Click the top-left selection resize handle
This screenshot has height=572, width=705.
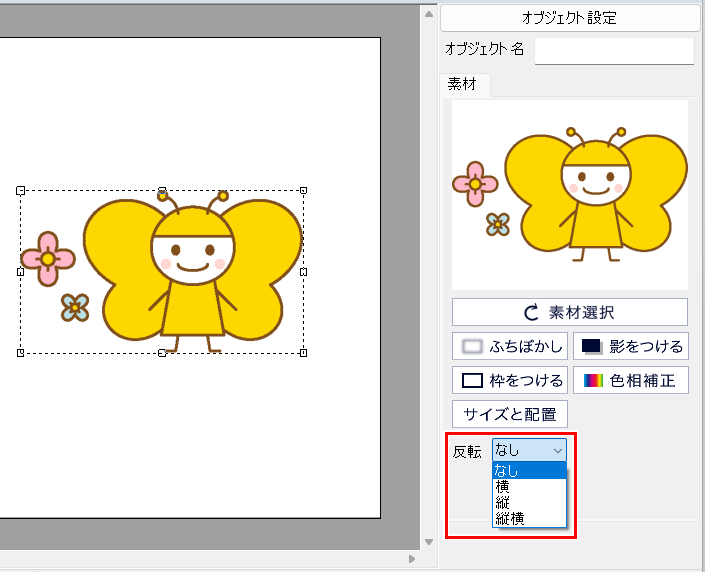[x=20, y=191]
